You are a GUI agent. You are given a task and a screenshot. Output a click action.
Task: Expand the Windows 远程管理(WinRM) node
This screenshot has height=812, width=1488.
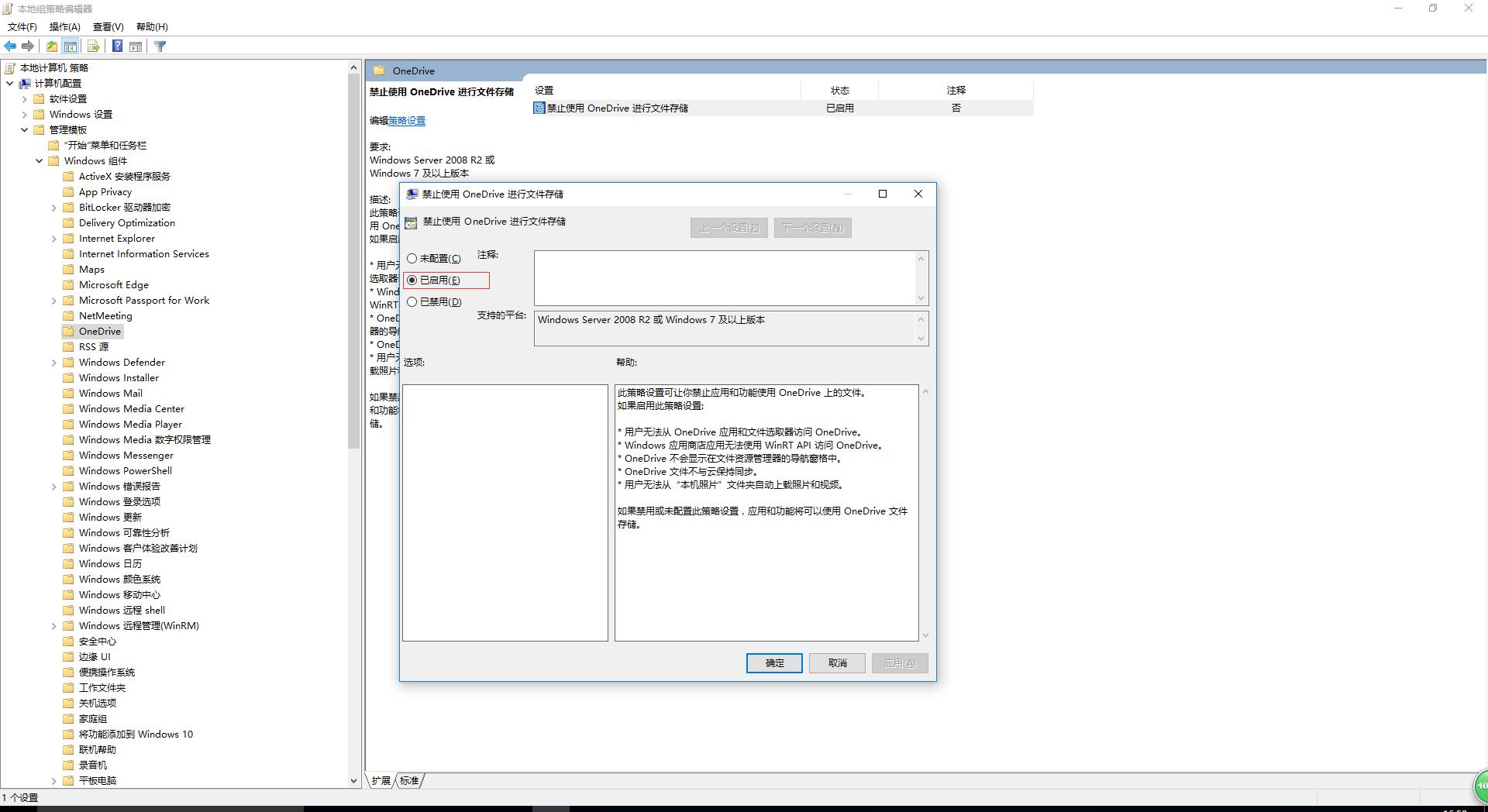click(x=54, y=626)
